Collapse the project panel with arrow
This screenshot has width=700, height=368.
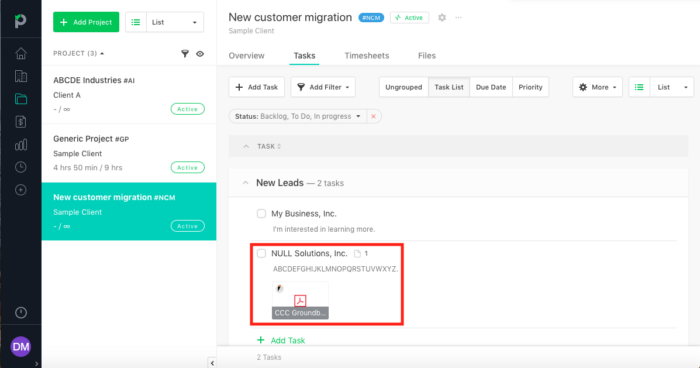(x=212, y=363)
